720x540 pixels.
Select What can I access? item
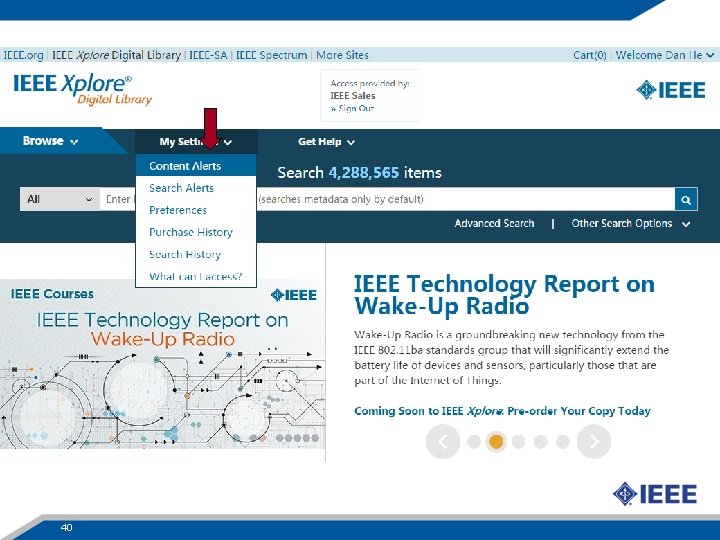pyautogui.click(x=196, y=276)
